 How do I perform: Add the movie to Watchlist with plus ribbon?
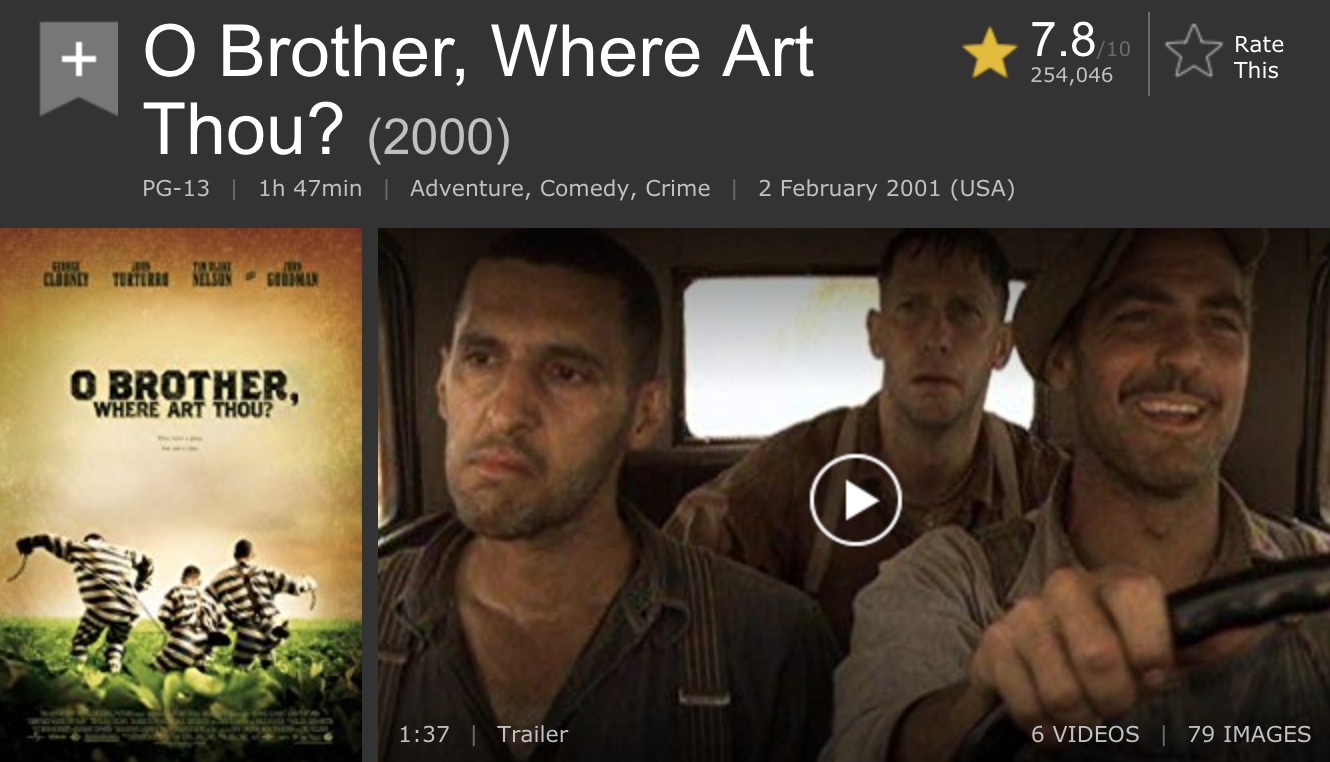tap(78, 67)
